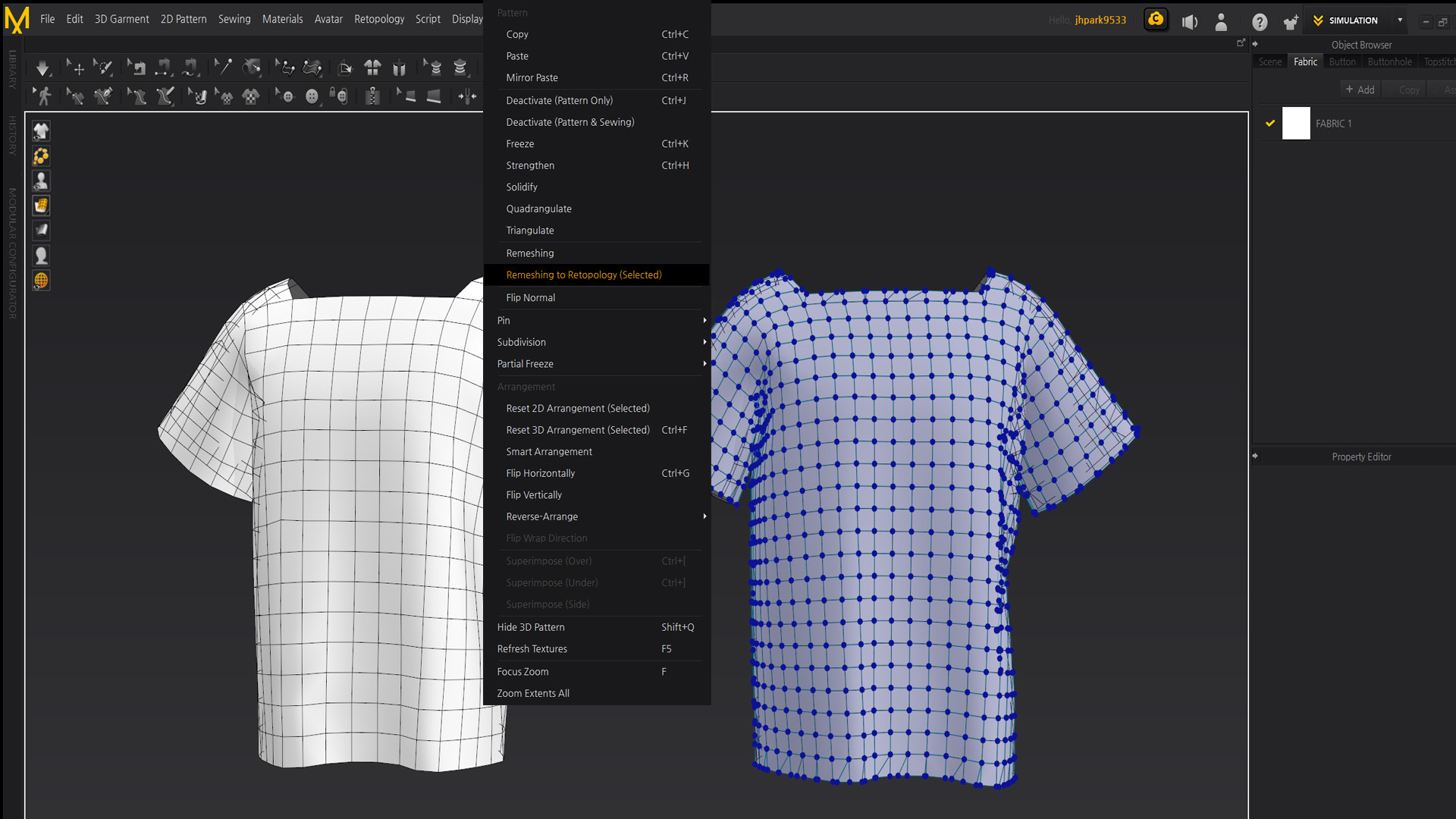
Task: Select the Sewing tool in the toolbar
Action: 136,67
